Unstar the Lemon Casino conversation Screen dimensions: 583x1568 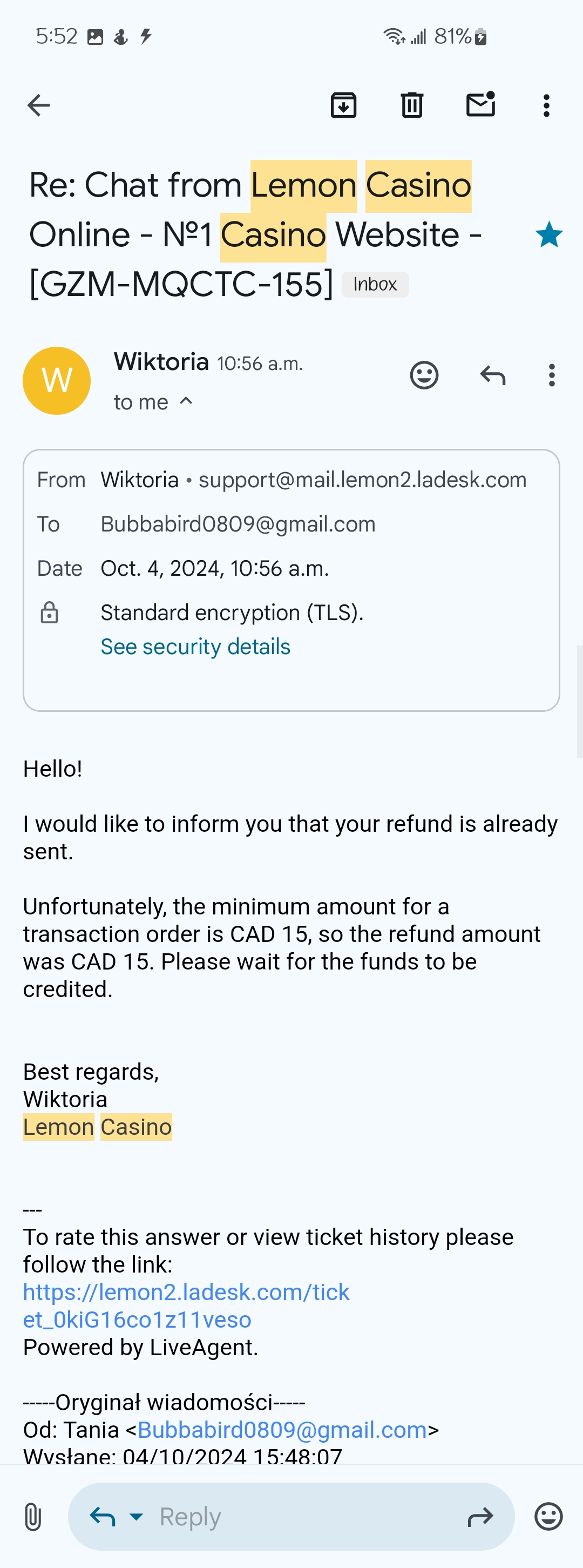pyautogui.click(x=549, y=235)
